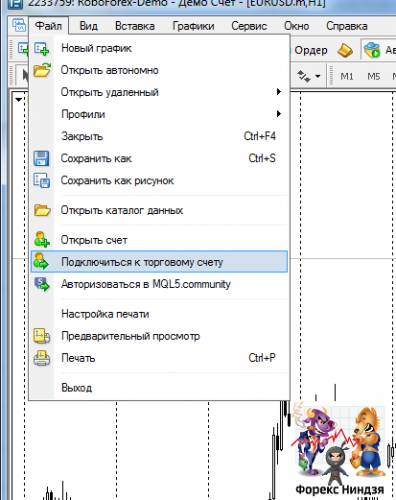Click the Подключиться к торговому счету icon
The height and width of the screenshot is (500, 396).
[x=42, y=262]
